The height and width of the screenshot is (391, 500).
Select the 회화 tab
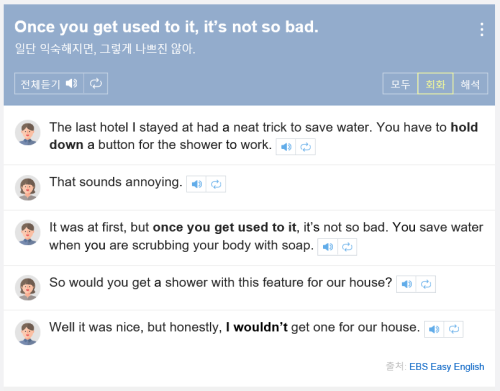point(435,84)
